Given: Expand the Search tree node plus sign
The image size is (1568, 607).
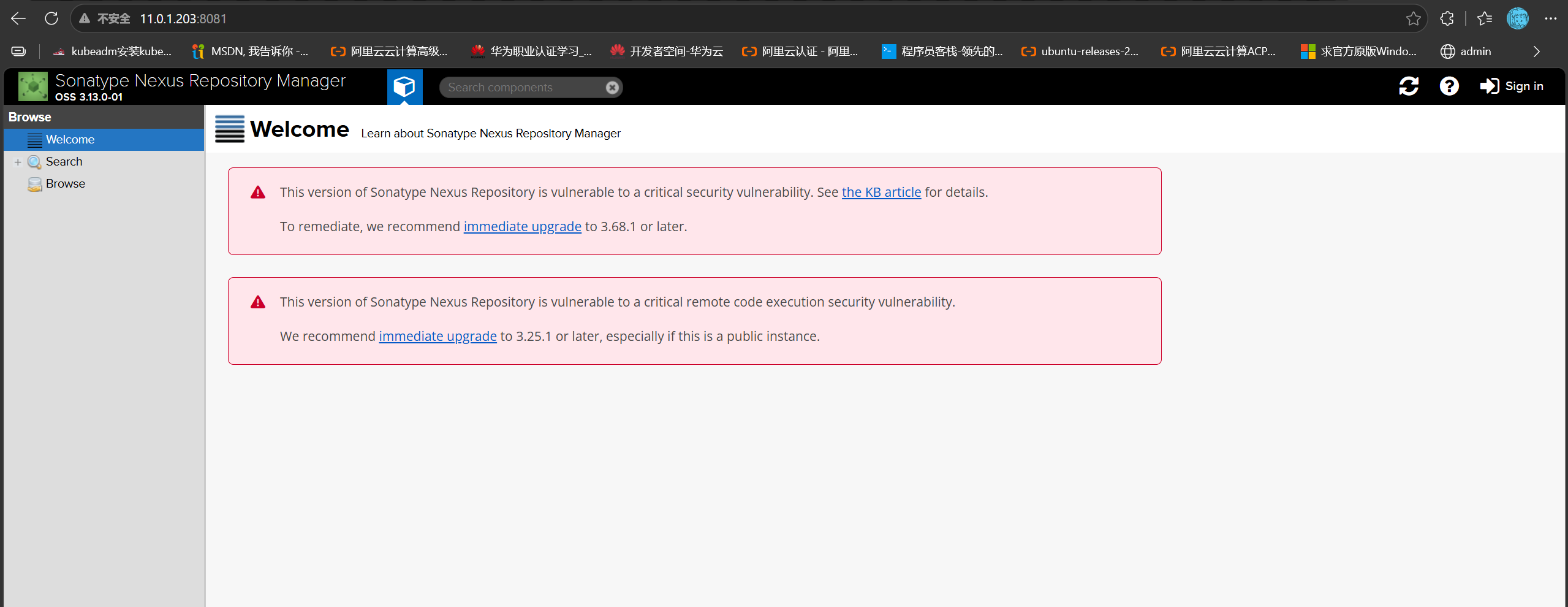Looking at the screenshot, I should pyautogui.click(x=18, y=162).
